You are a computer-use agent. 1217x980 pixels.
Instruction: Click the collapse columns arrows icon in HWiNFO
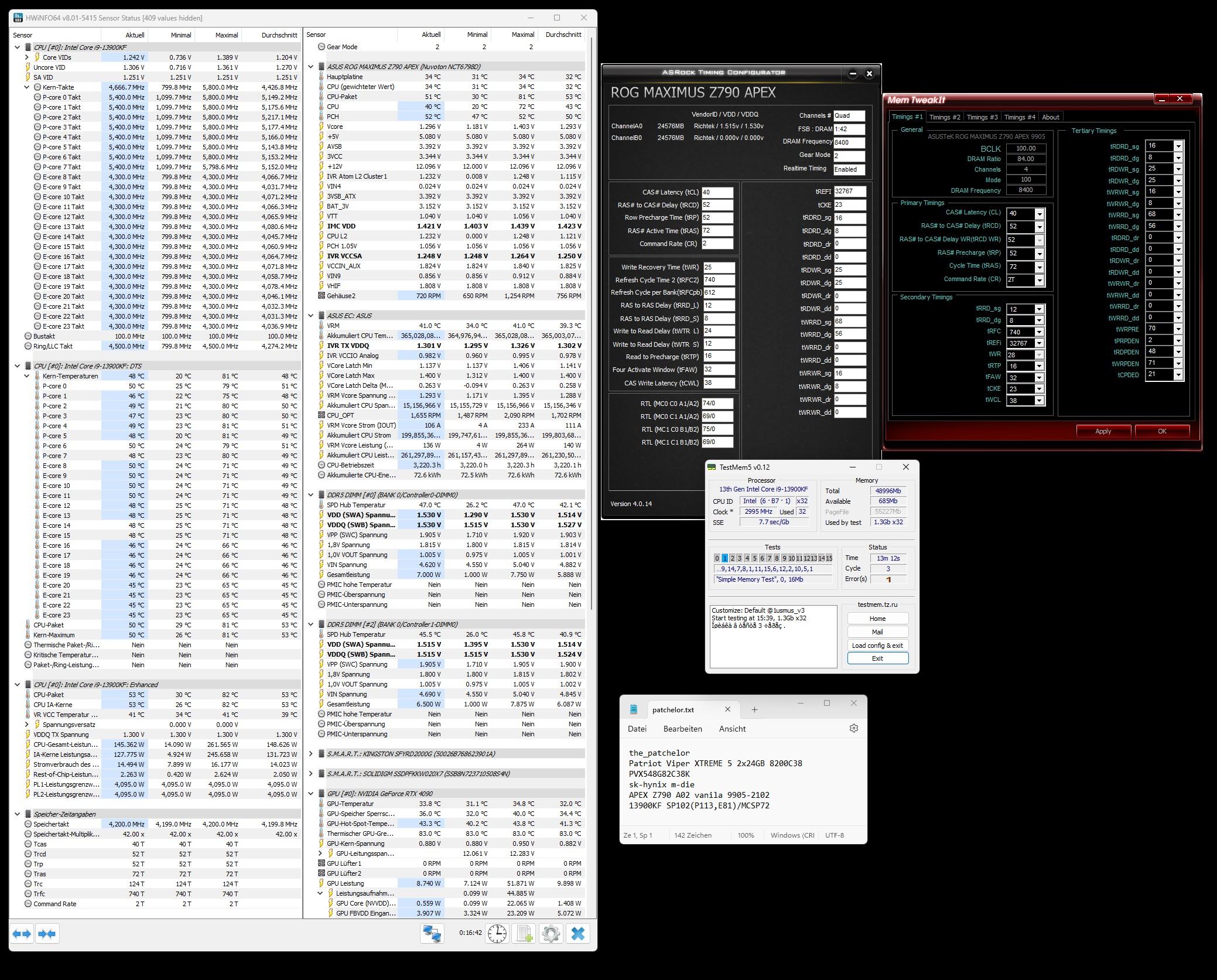tap(47, 933)
